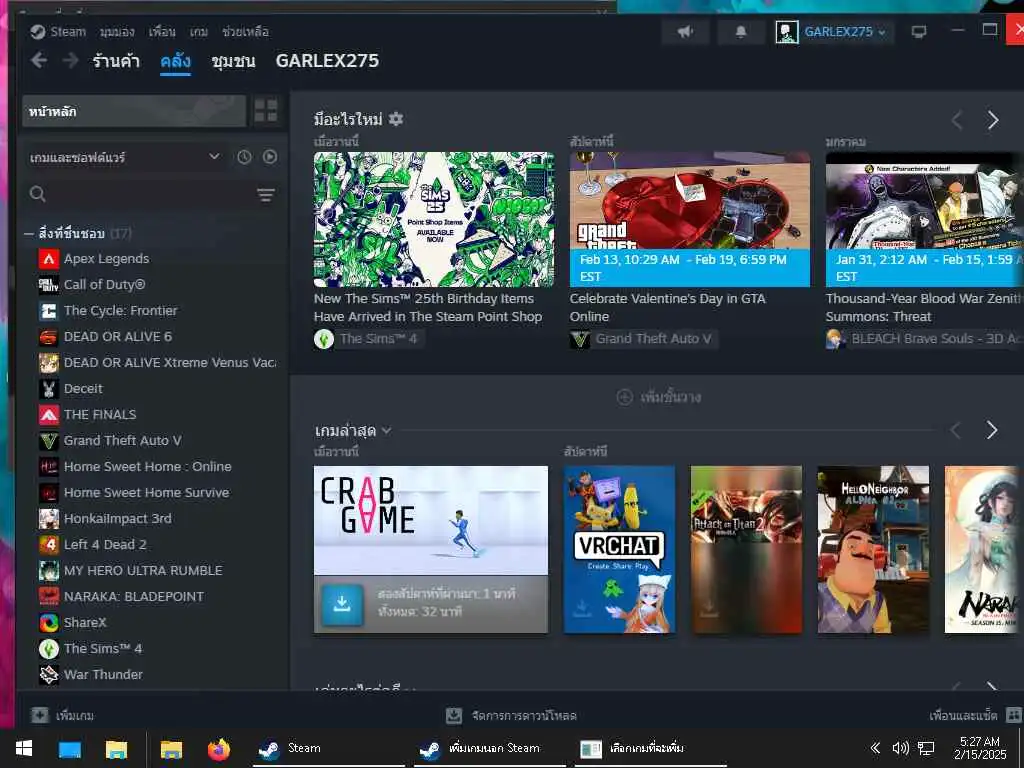
Task: Show next What's New items
Action: pyautogui.click(x=993, y=120)
